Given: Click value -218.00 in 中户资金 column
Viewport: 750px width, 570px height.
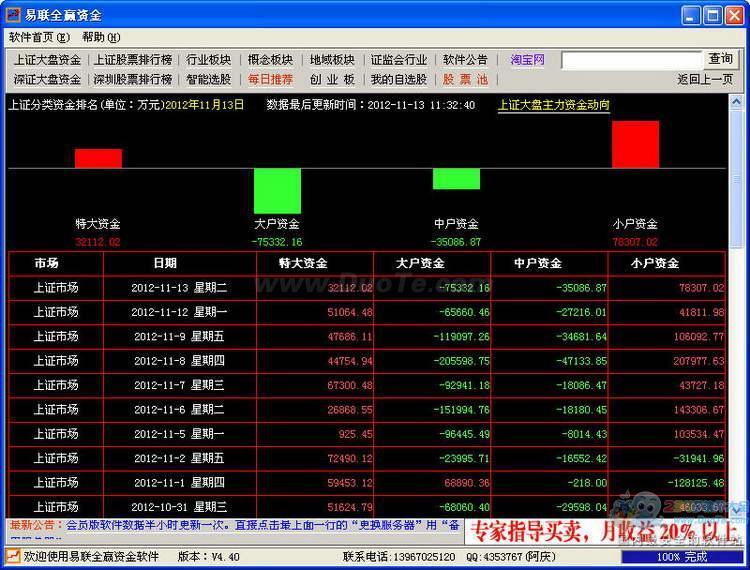Looking at the screenshot, I should (587, 483).
